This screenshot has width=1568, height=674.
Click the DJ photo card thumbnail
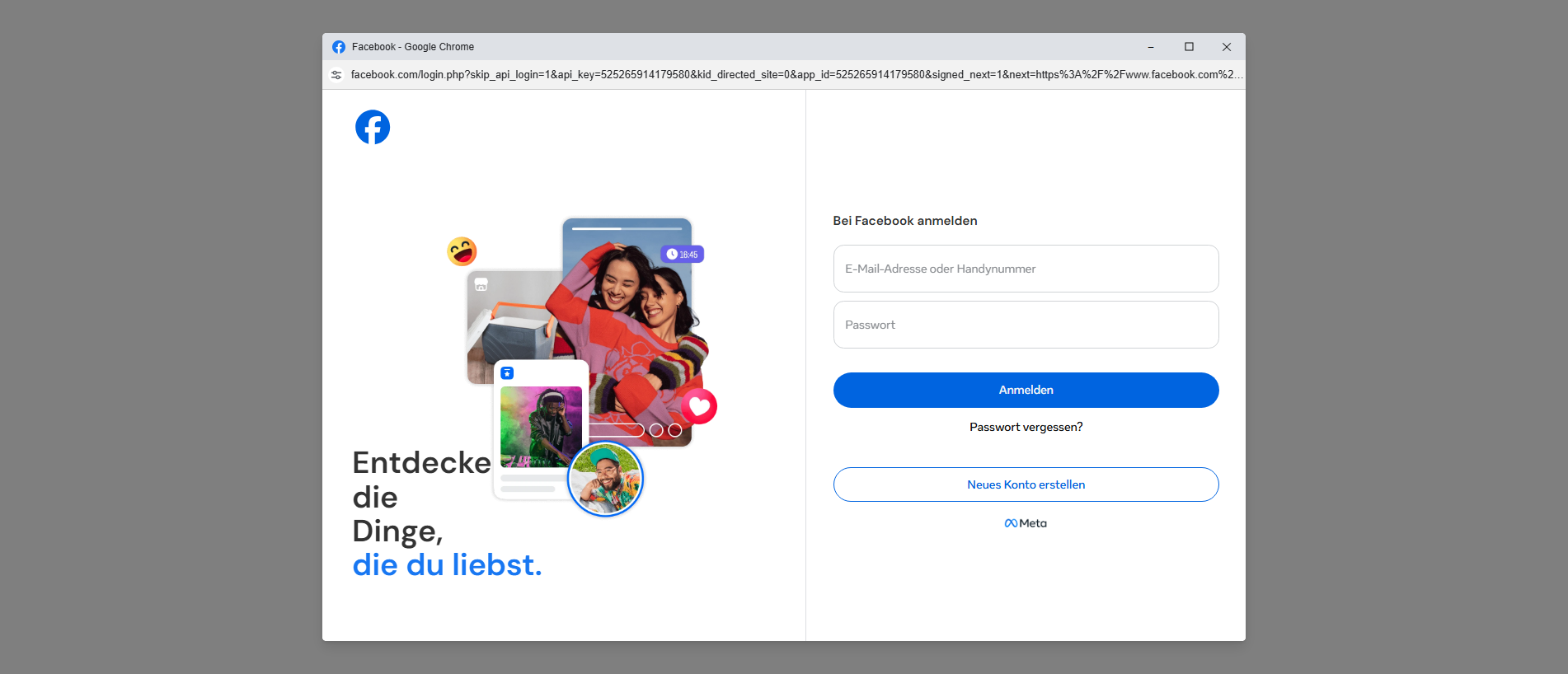(541, 427)
